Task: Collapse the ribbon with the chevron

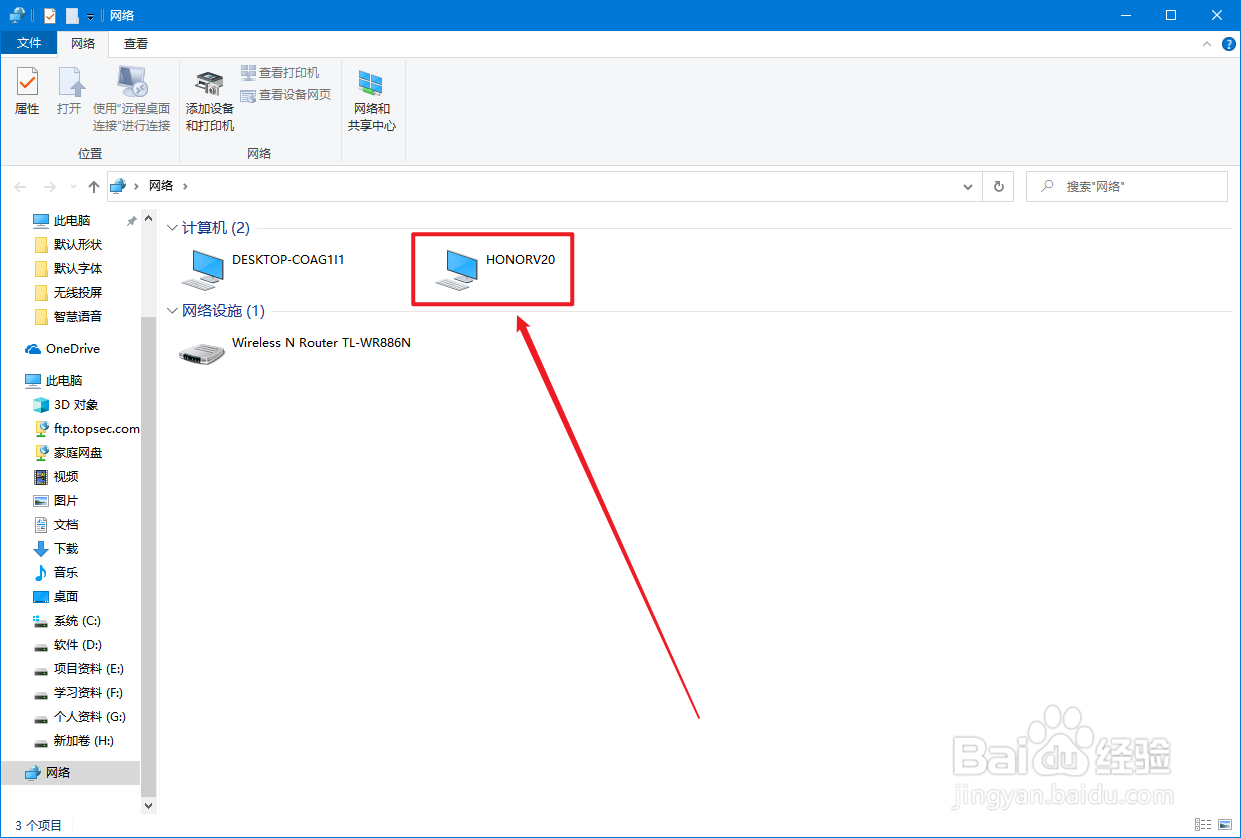Action: click(x=1208, y=44)
